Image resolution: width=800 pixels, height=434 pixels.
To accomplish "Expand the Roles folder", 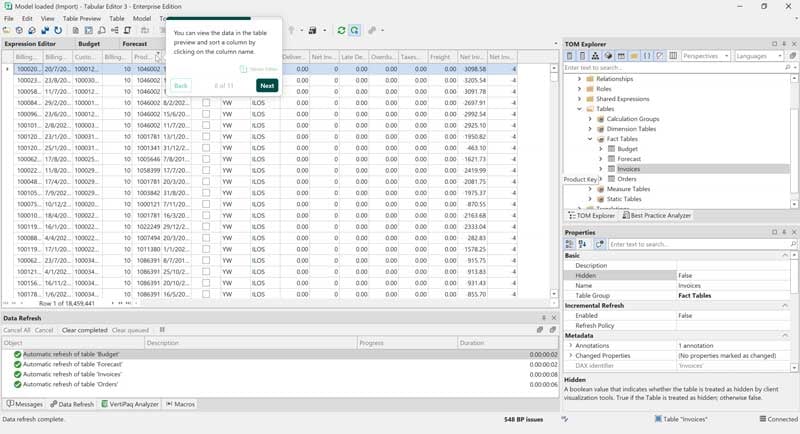I will click(x=579, y=89).
